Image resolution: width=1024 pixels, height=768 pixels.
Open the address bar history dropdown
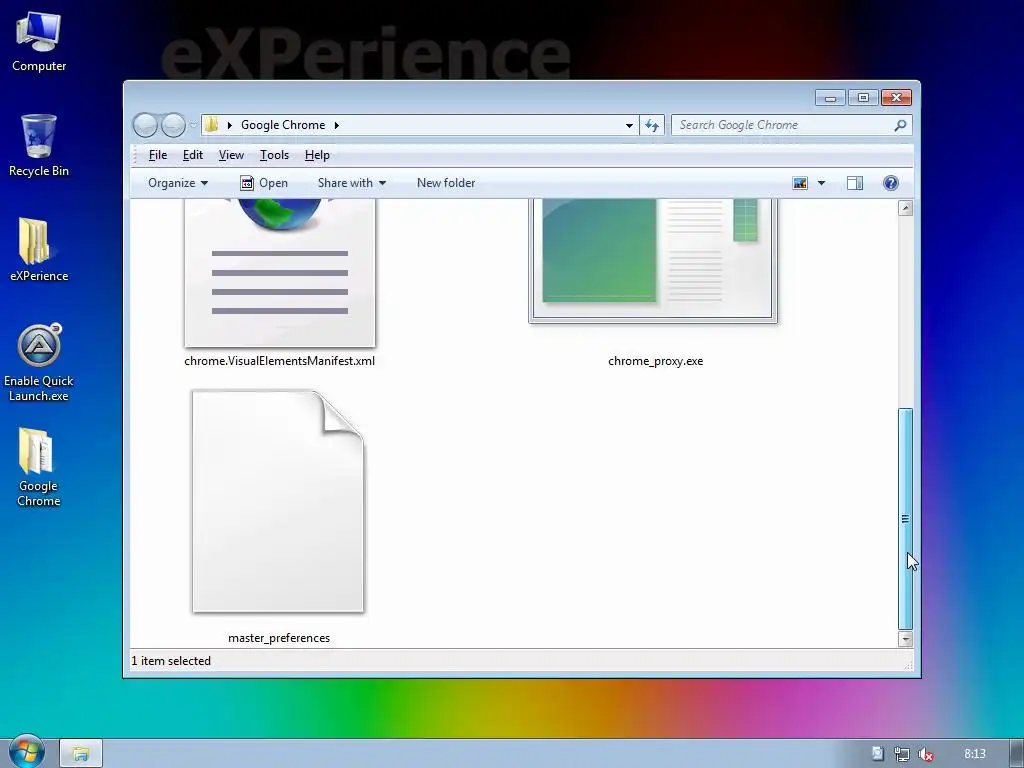(629, 125)
